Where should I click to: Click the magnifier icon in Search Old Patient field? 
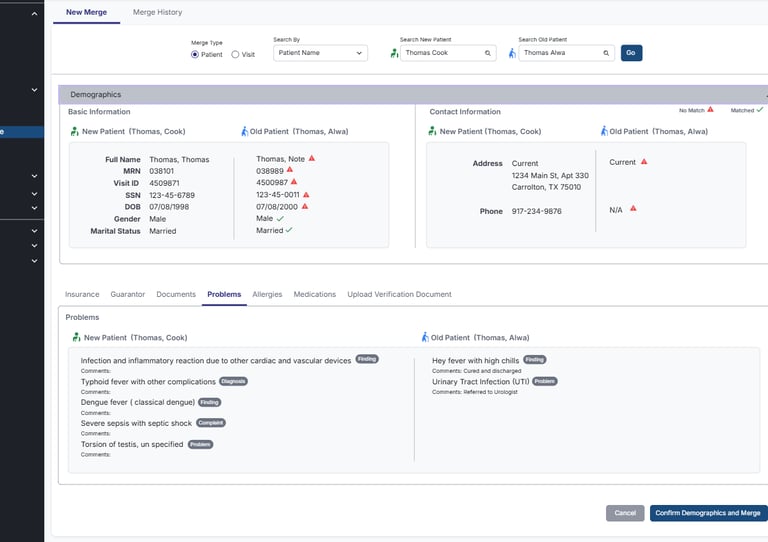pyautogui.click(x=606, y=53)
